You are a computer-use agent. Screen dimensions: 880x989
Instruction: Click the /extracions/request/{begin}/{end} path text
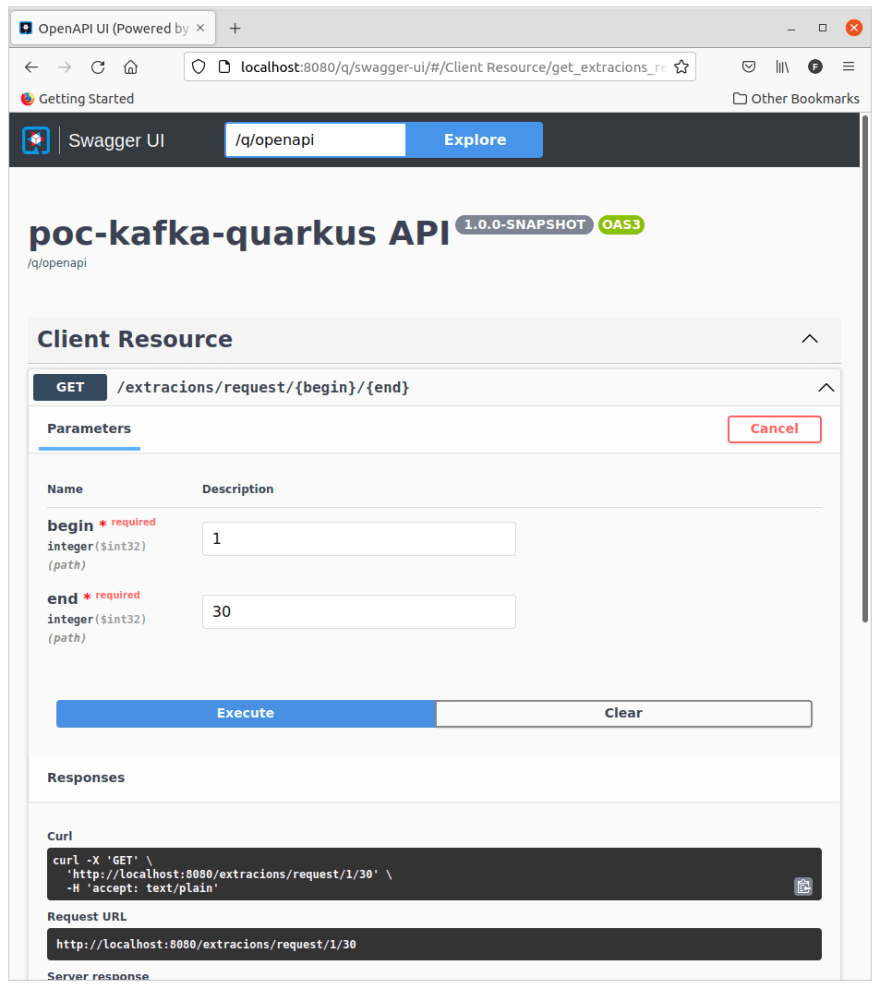[263, 387]
